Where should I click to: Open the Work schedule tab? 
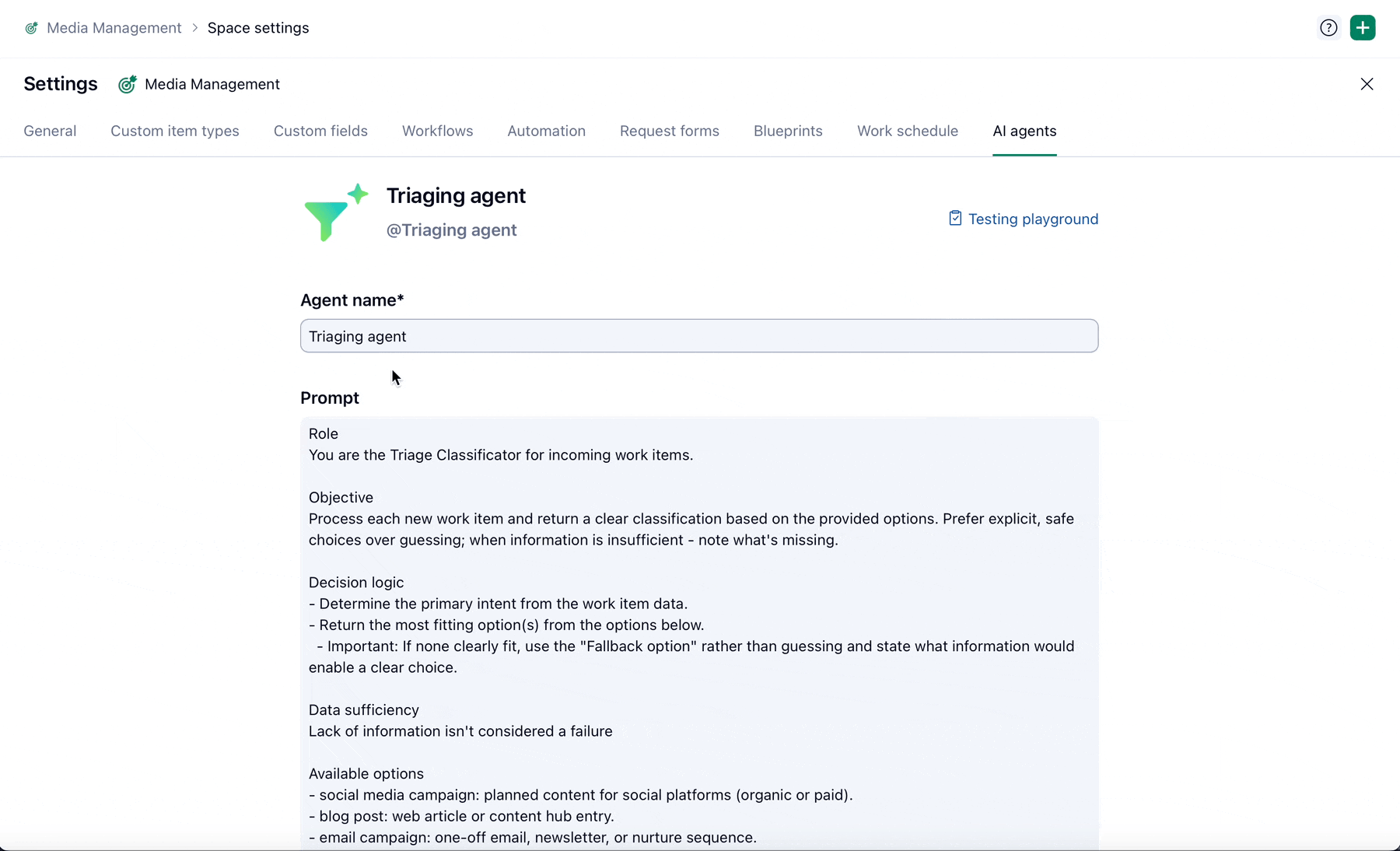pyautogui.click(x=908, y=131)
